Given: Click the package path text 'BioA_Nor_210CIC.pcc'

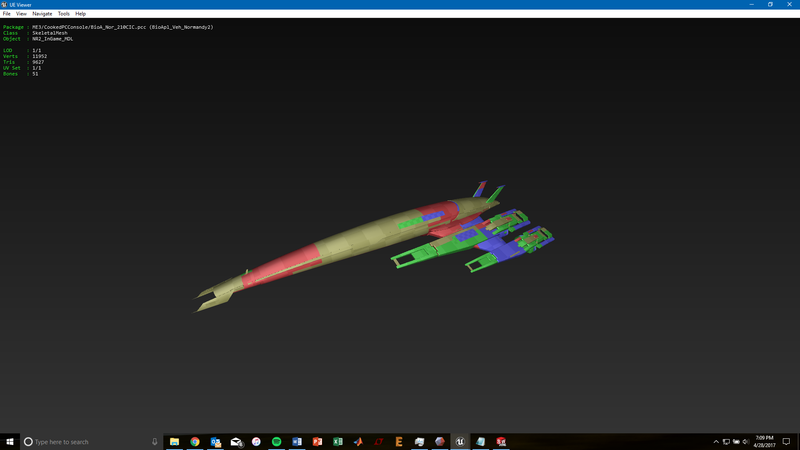Looking at the screenshot, I should (x=118, y=27).
